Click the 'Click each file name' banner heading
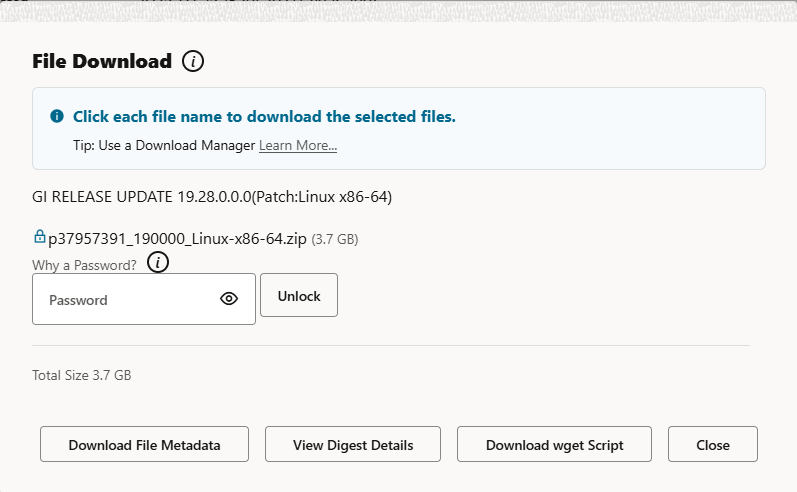797x492 pixels. click(264, 116)
